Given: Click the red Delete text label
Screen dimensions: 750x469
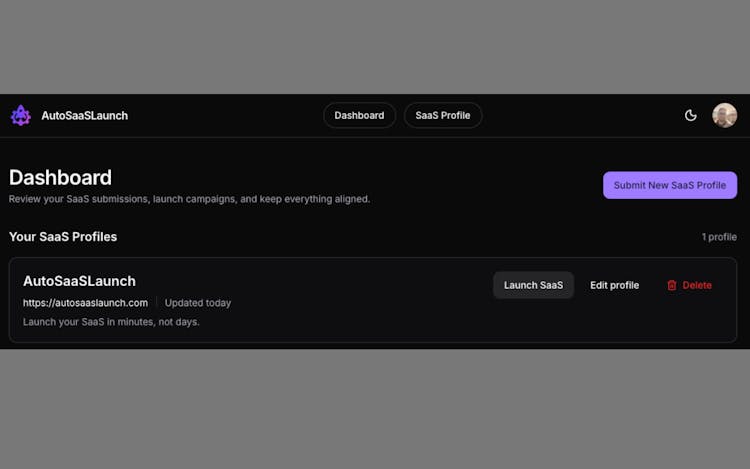Looking at the screenshot, I should 697,285.
